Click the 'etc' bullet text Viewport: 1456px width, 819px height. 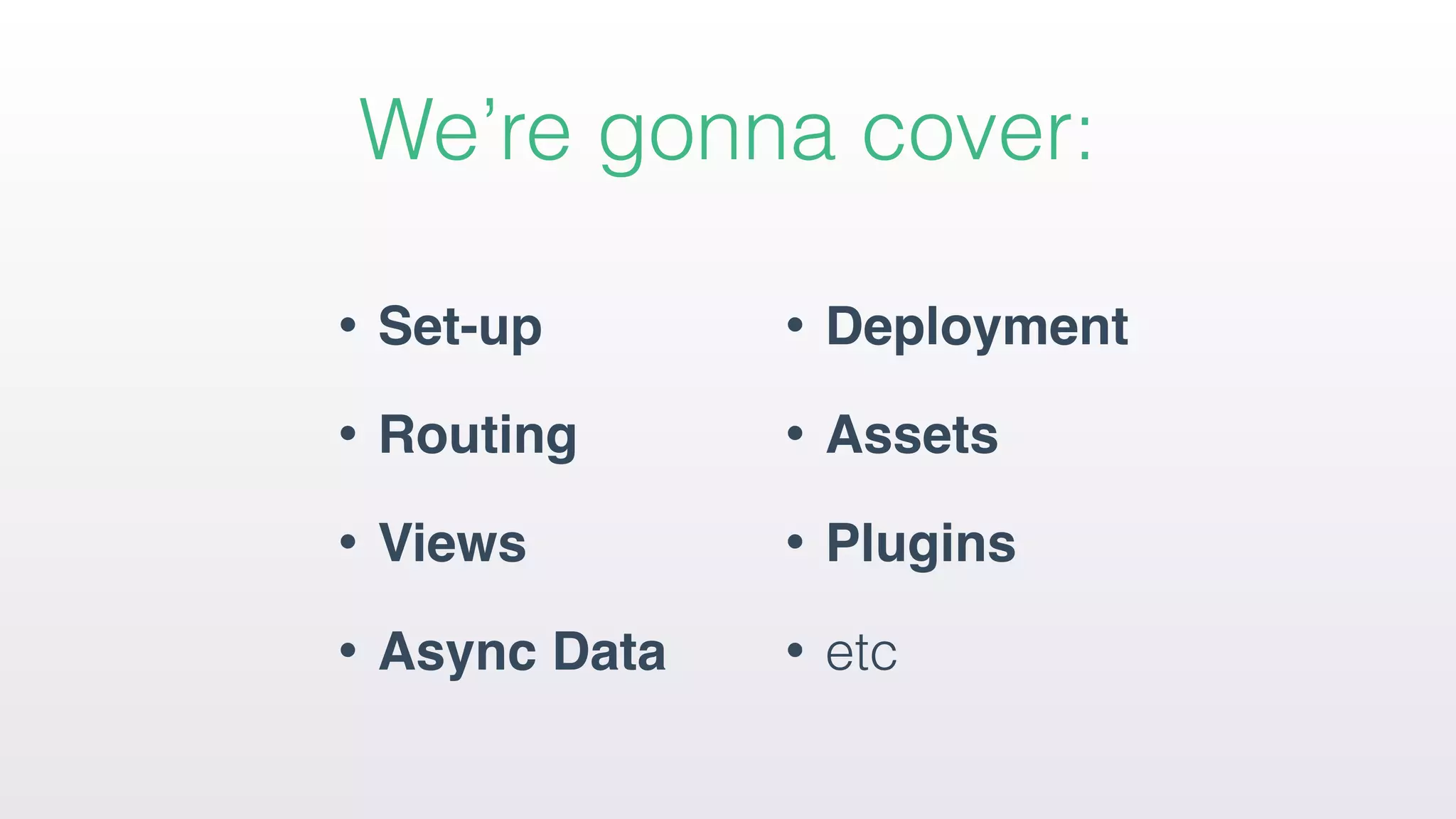pyautogui.click(x=861, y=653)
